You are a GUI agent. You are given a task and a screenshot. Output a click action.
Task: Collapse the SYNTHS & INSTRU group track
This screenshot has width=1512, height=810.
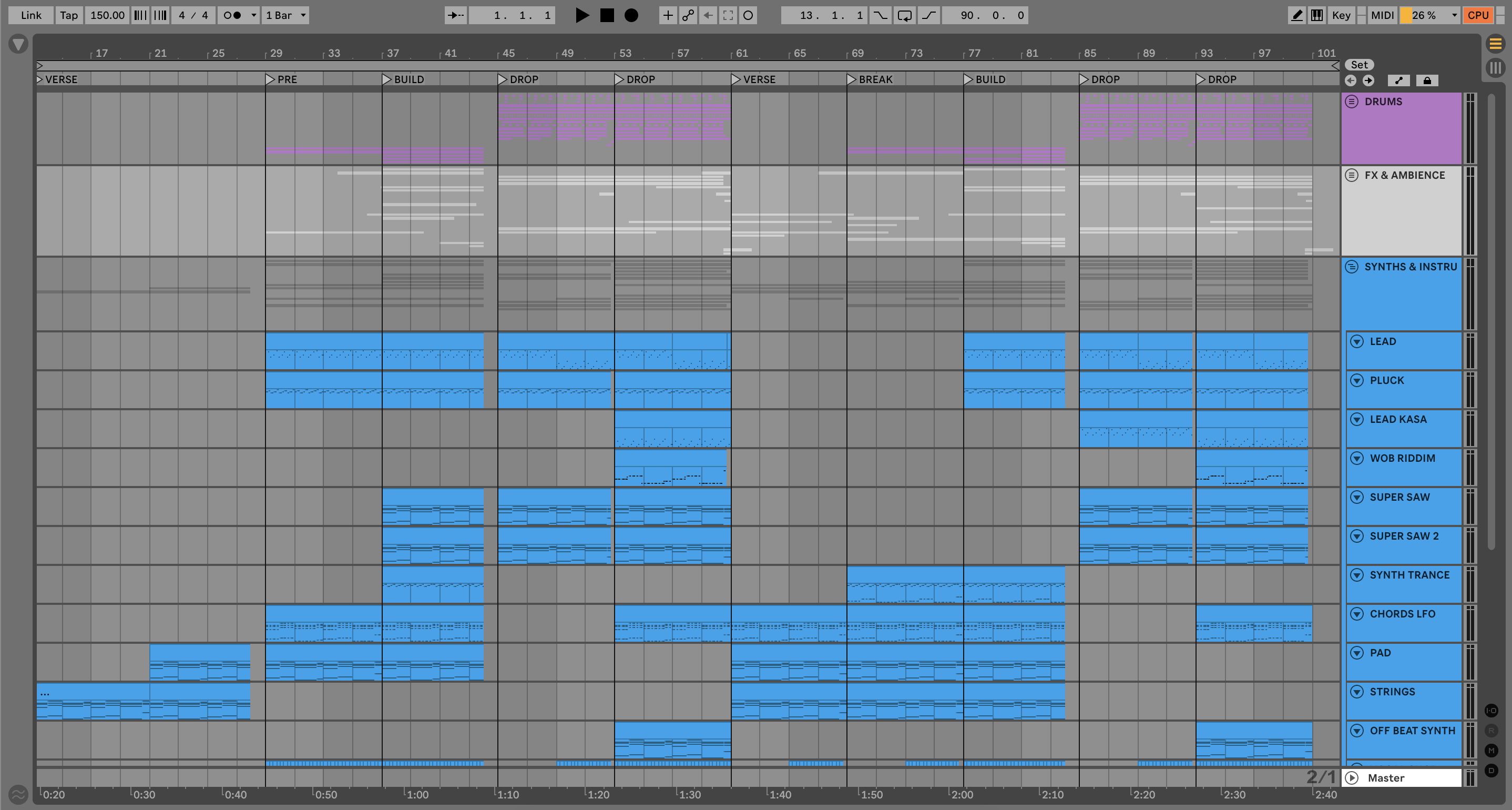click(1351, 267)
